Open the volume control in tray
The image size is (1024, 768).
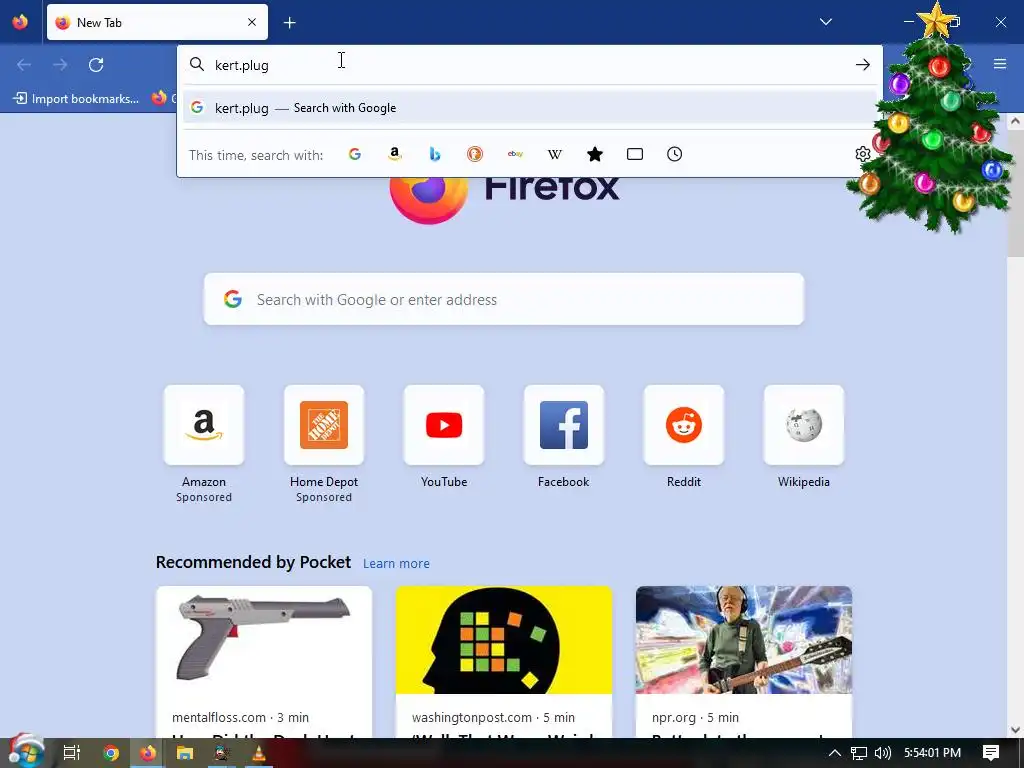882,753
